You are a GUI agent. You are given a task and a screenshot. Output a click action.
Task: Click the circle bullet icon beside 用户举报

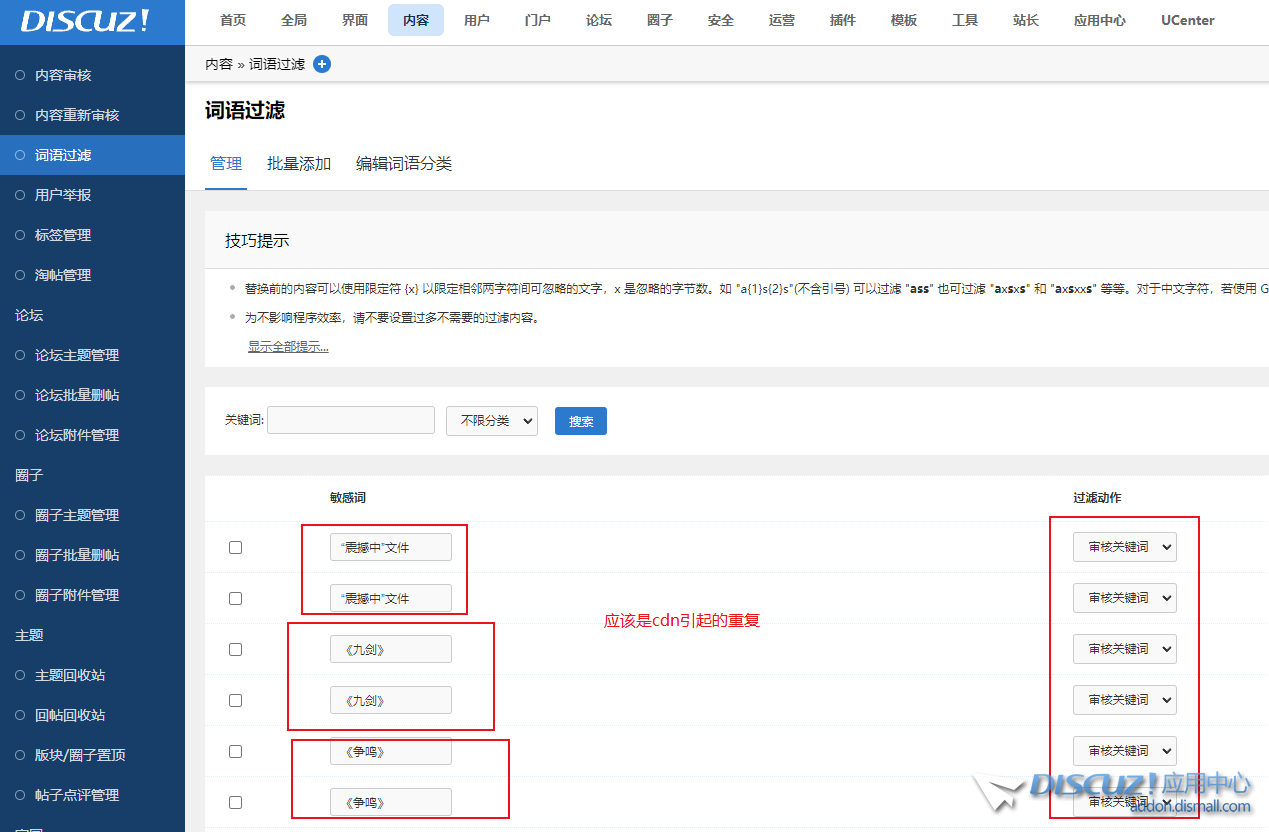20,195
